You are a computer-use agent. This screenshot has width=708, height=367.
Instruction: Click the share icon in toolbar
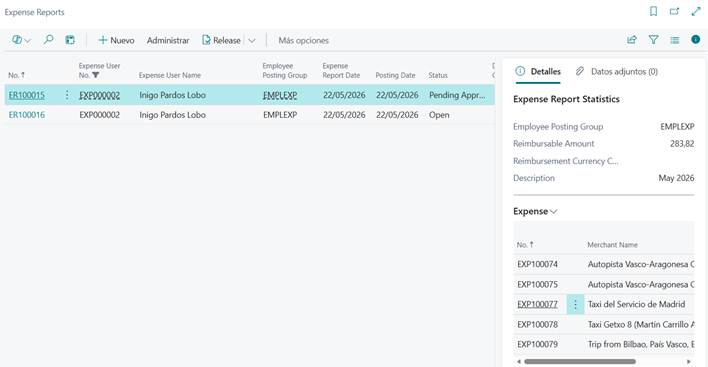(x=632, y=40)
